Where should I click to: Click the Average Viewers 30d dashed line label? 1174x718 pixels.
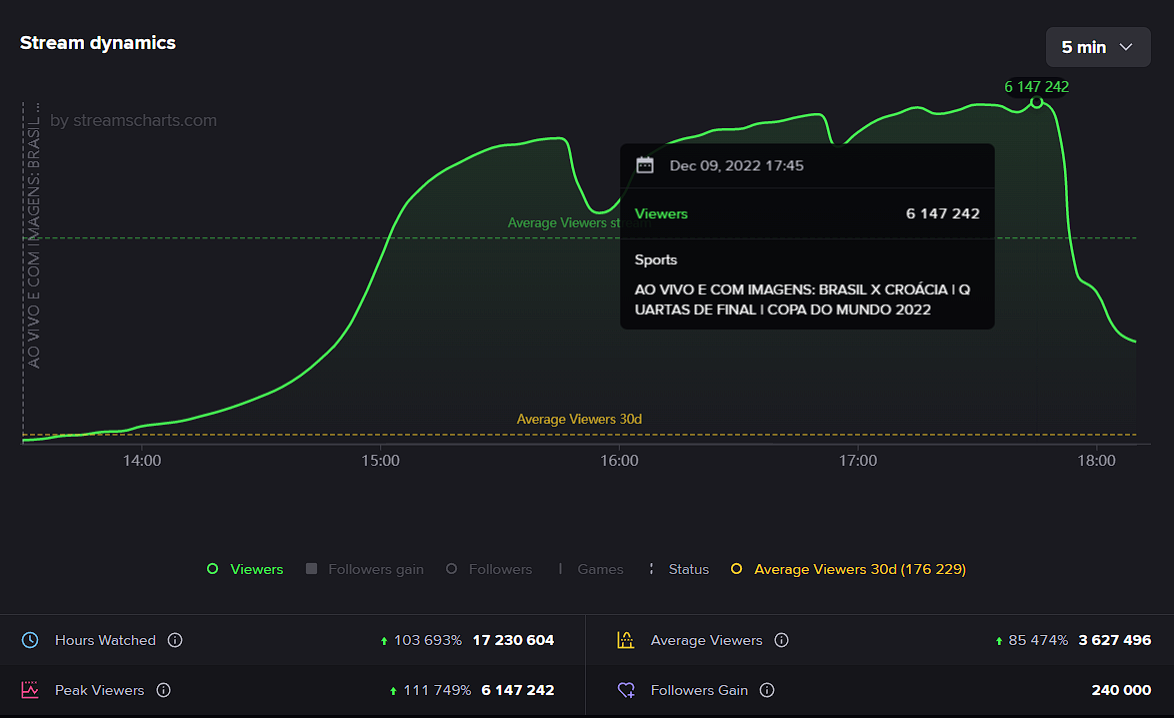coord(579,419)
